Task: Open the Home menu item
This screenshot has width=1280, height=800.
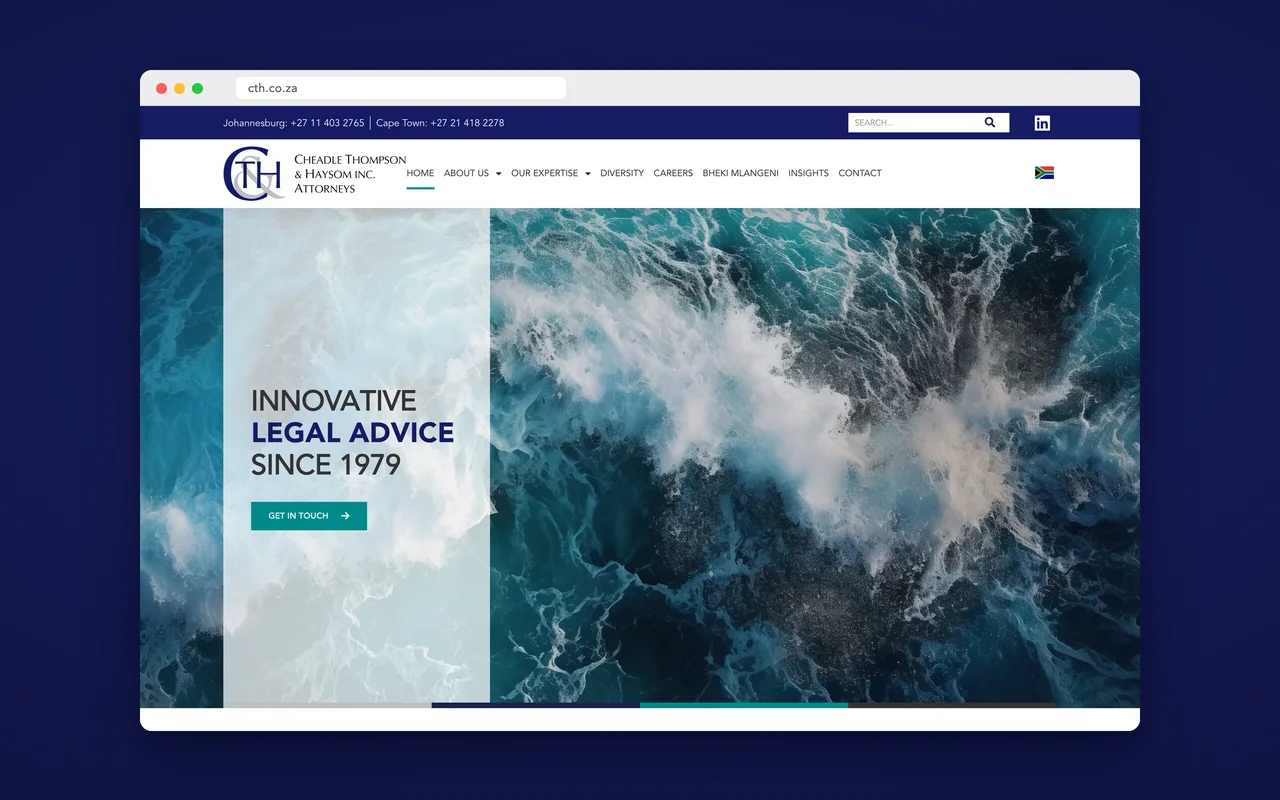Action: coord(420,173)
